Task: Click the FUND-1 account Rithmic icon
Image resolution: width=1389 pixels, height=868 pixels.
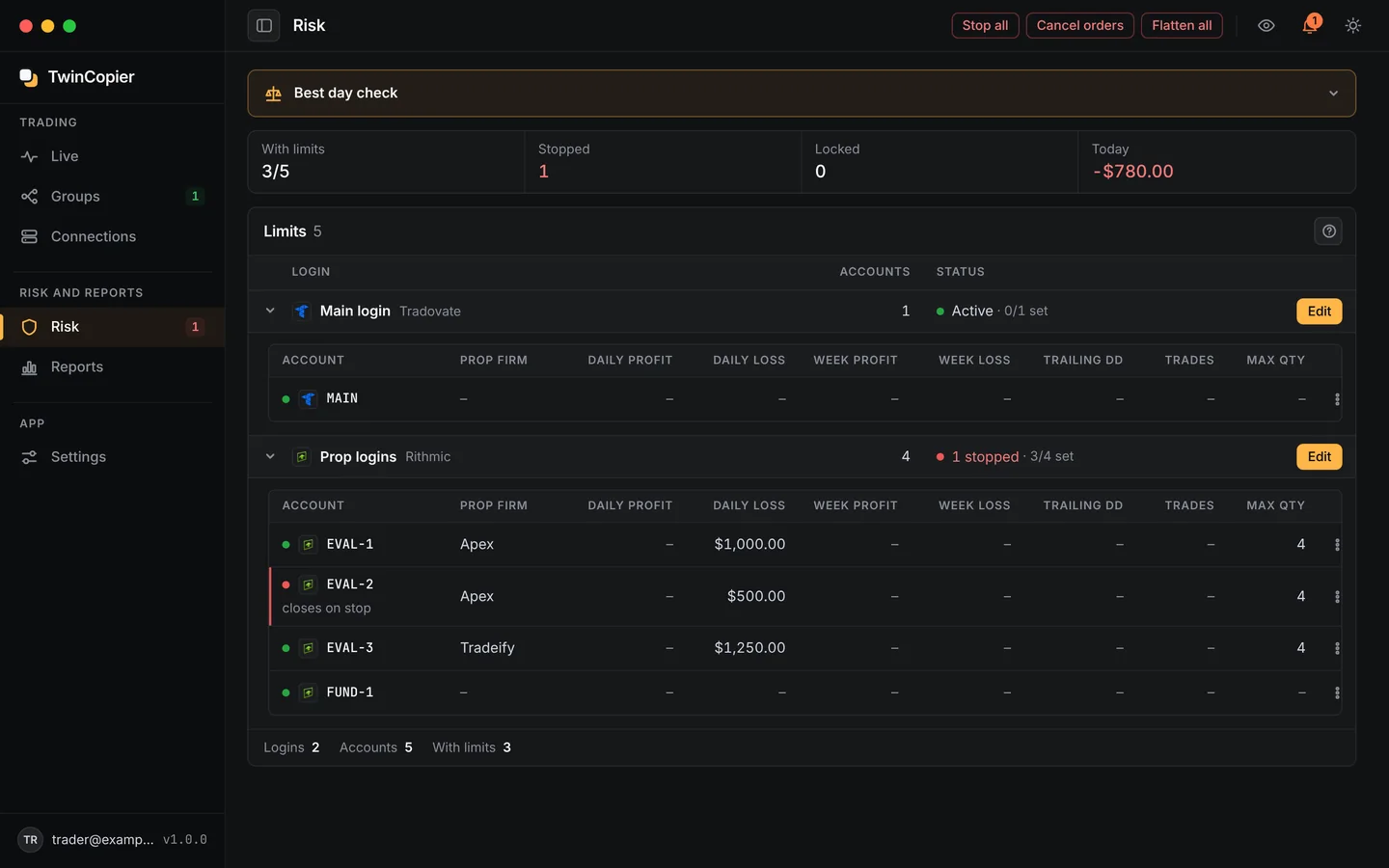Action: 308,692
